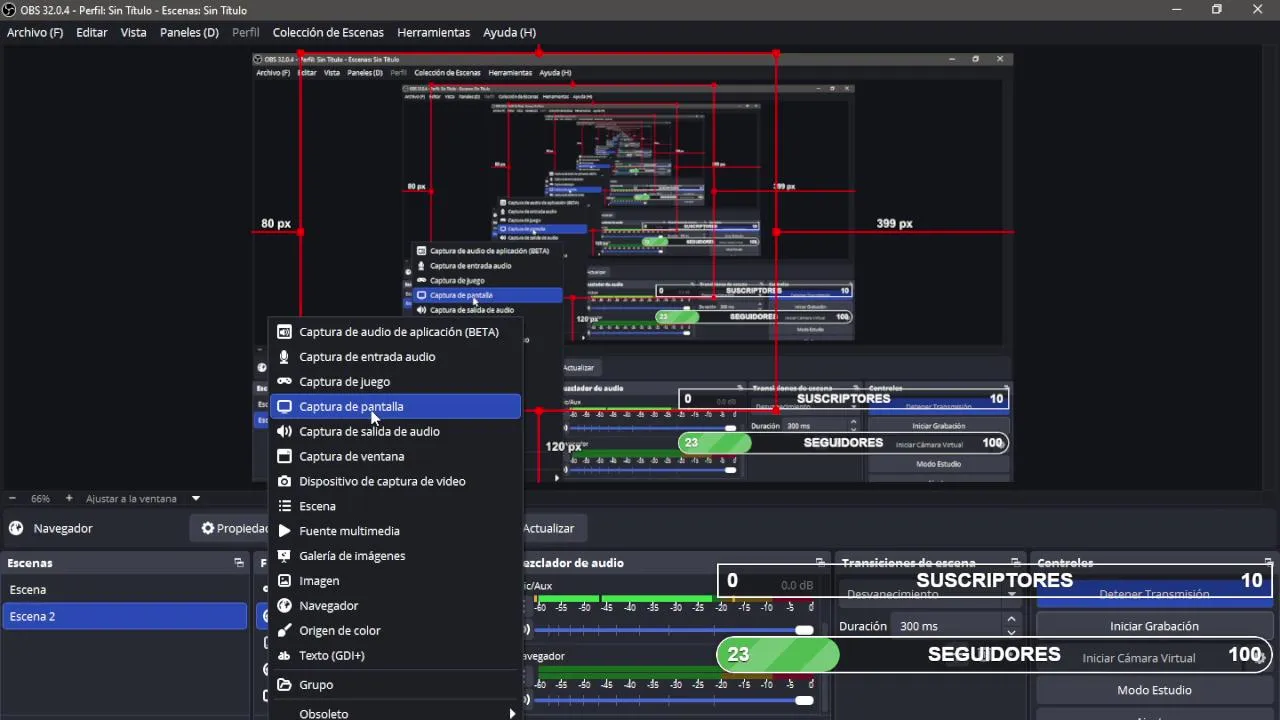Viewport: 1280px width, 720px height.
Task: Select Grupo from the source list menu
Action: 396,685
